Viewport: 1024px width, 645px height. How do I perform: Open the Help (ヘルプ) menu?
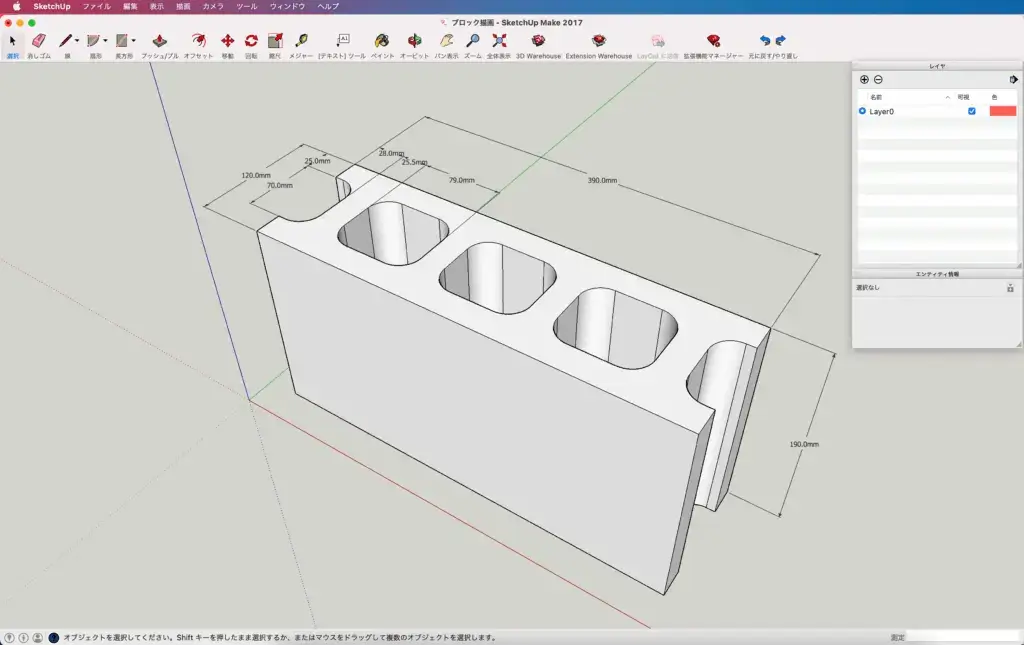pos(328,7)
